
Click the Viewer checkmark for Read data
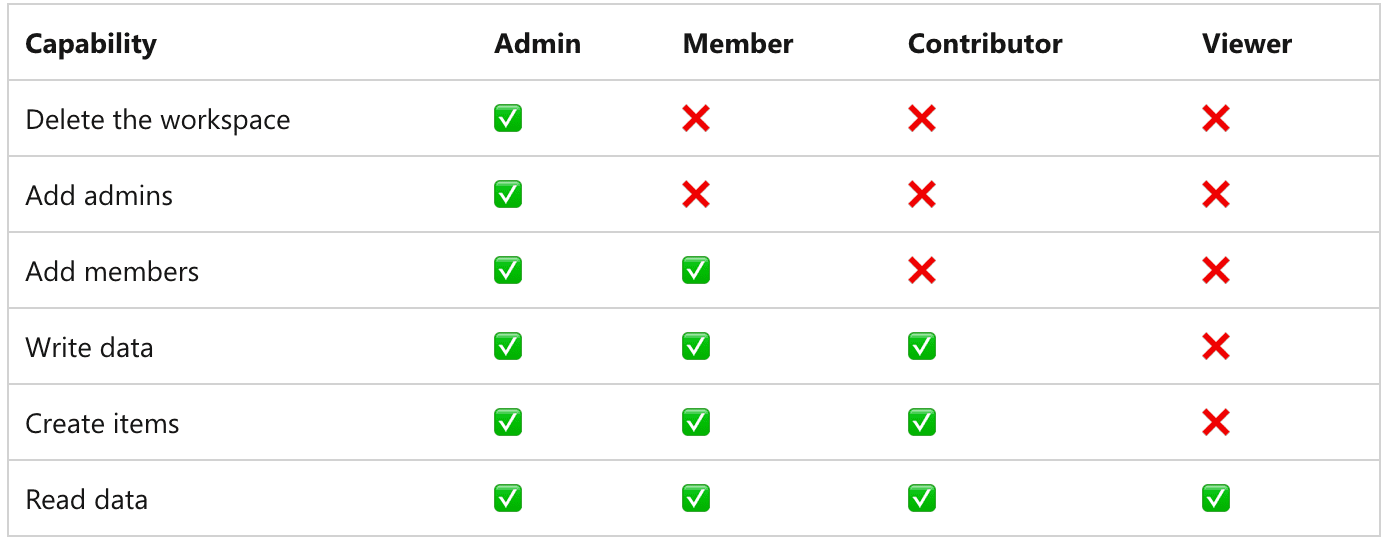(1216, 499)
